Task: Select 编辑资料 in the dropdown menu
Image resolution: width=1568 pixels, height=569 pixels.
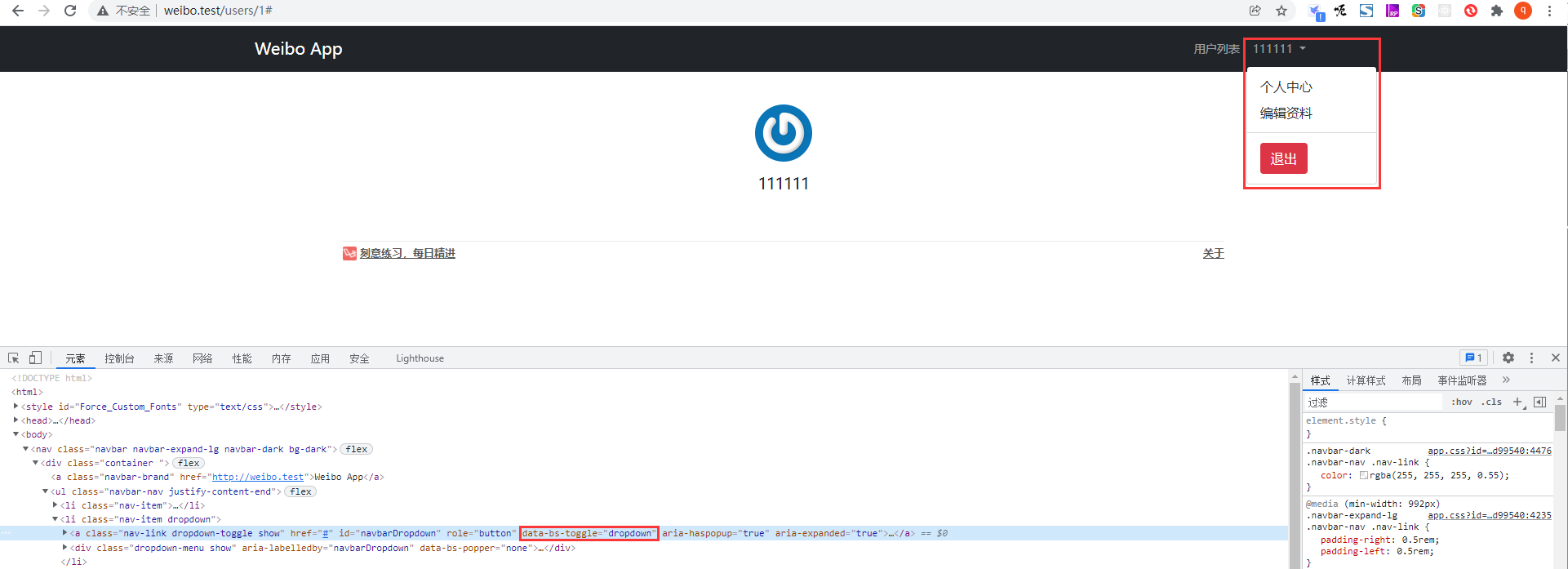Action: point(1286,113)
